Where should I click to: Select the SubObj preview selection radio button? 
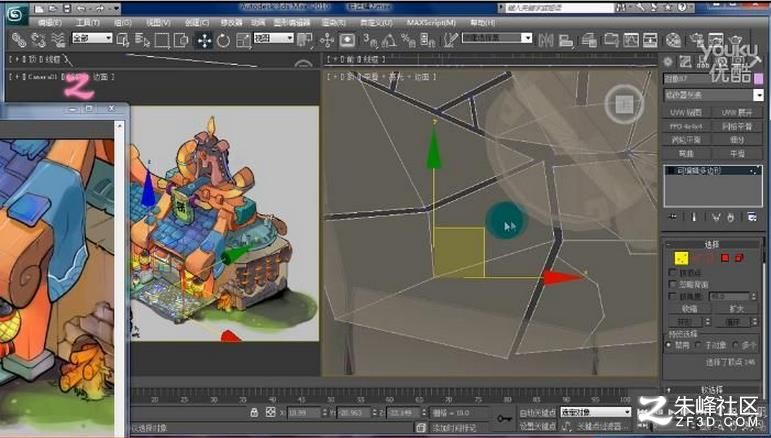pyautogui.click(x=699, y=346)
